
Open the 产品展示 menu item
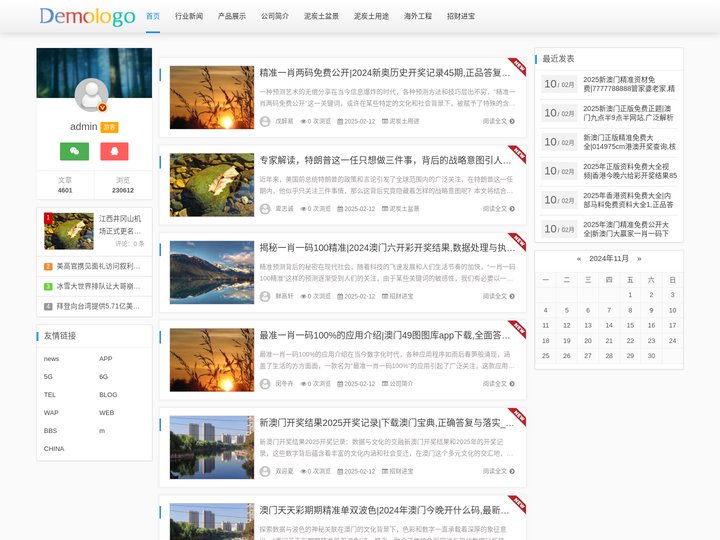point(232,16)
